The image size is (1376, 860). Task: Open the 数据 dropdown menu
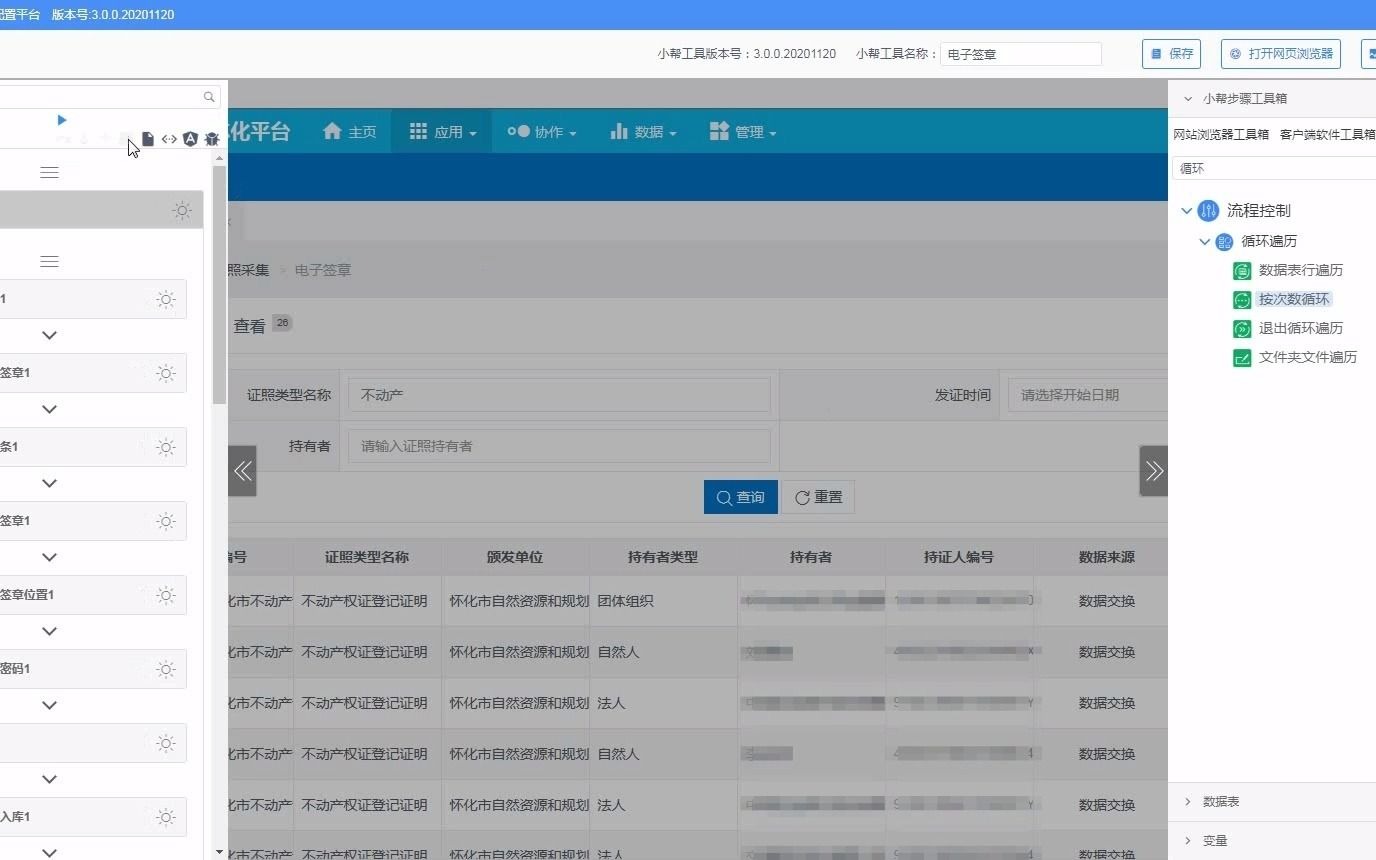[x=643, y=132]
